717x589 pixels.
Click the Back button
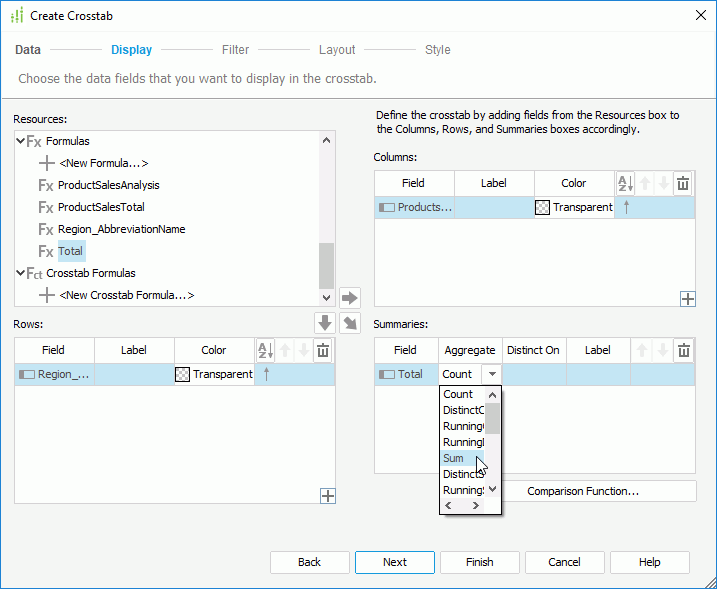310,562
